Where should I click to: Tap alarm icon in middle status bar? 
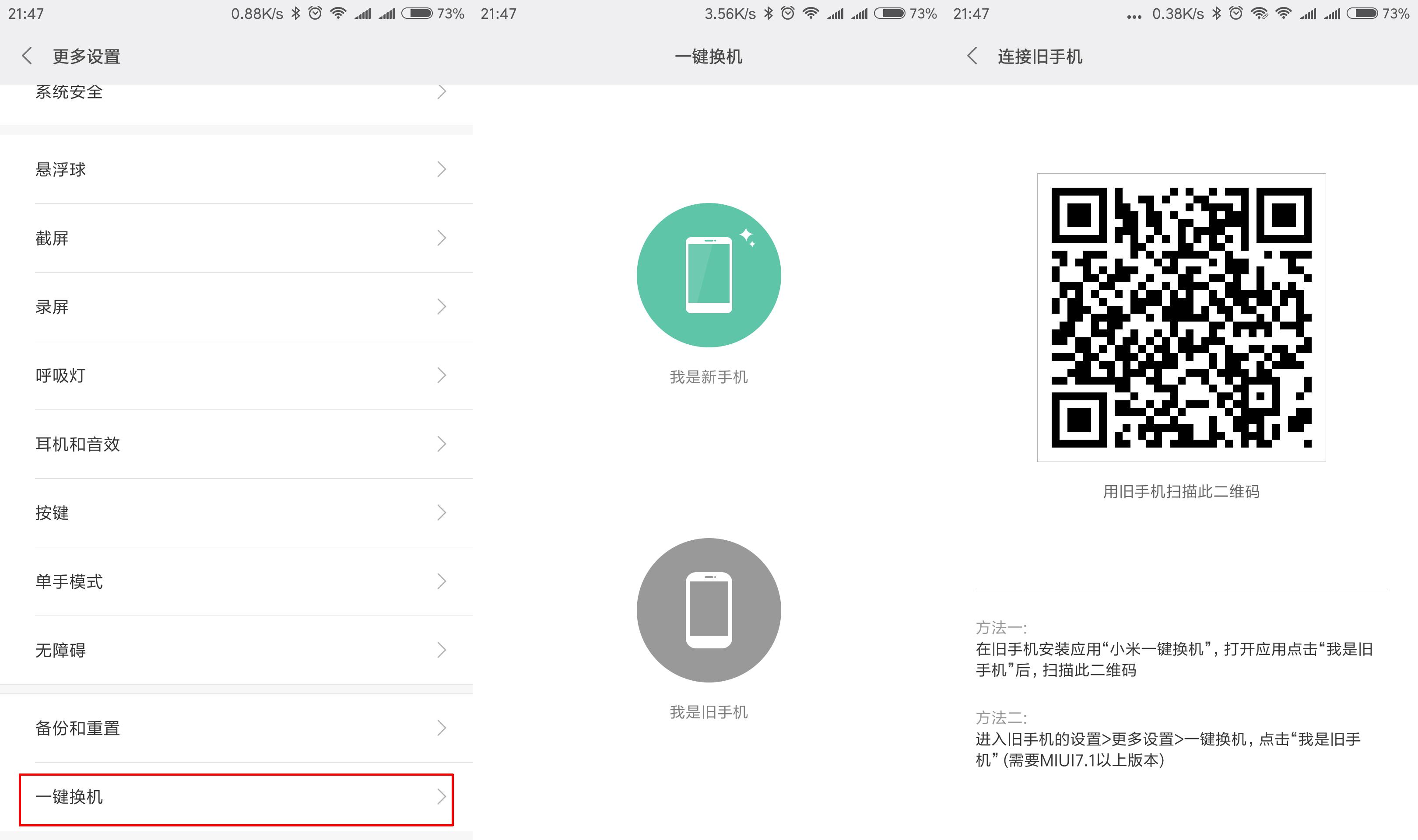[788, 13]
